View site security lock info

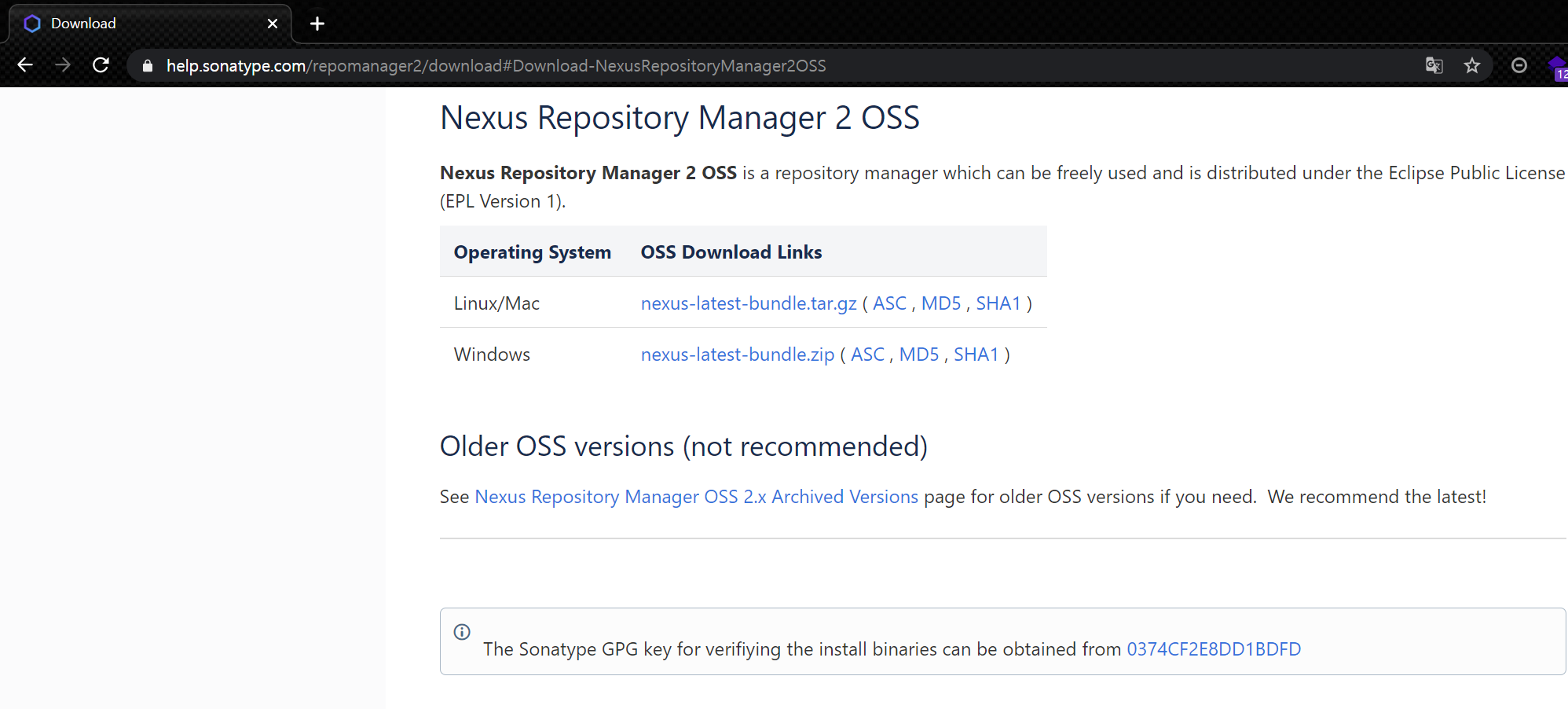(x=147, y=66)
